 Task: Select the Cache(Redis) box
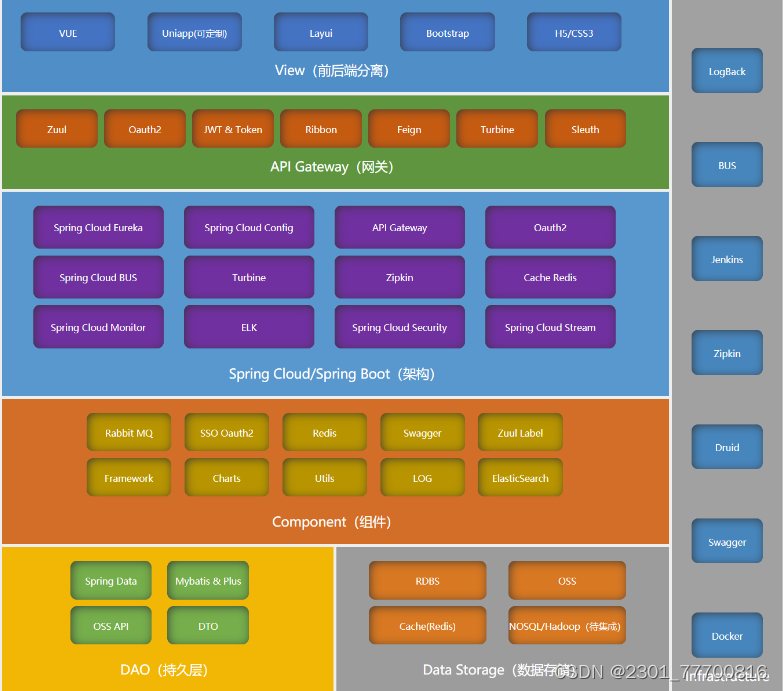click(x=427, y=626)
